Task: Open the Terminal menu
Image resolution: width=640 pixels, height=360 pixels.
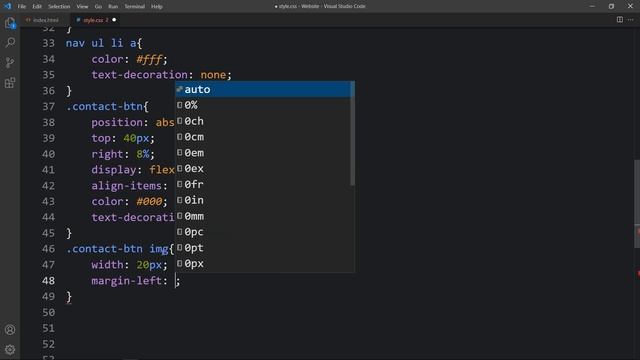Action: [x=134, y=7]
